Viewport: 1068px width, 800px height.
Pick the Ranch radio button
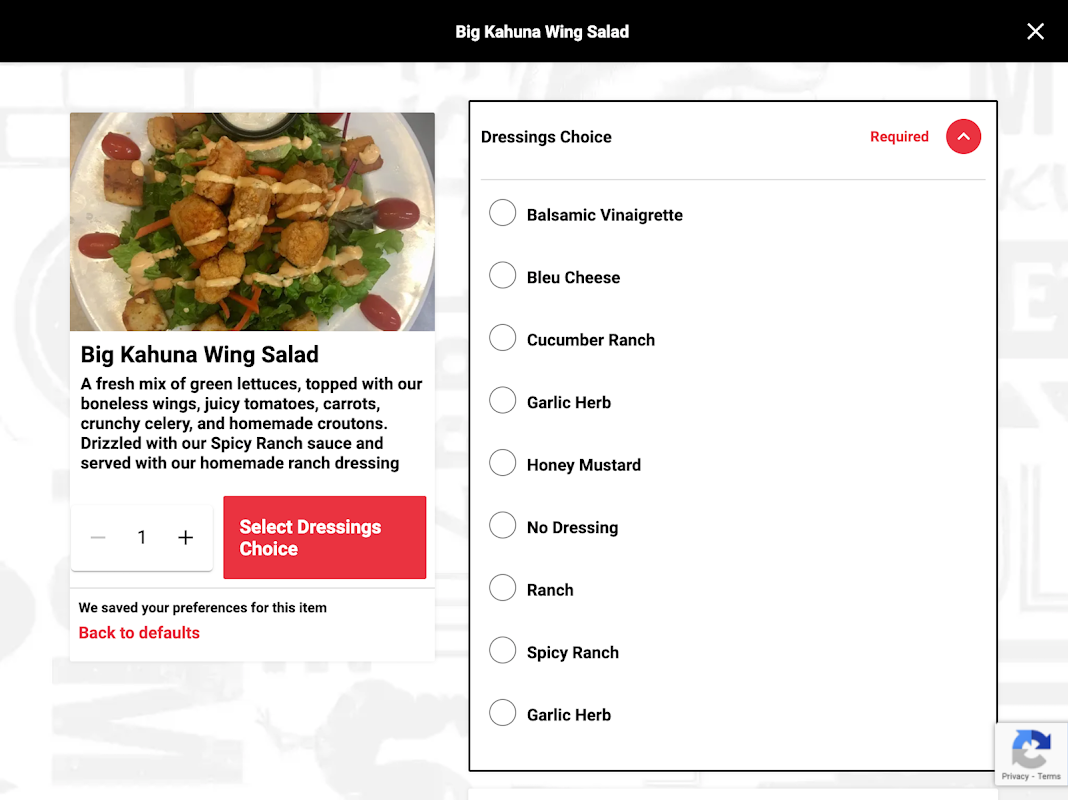pos(503,588)
